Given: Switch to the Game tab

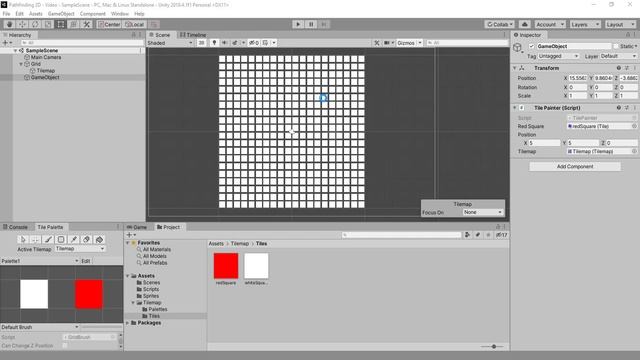Looking at the screenshot, I should [137, 227].
